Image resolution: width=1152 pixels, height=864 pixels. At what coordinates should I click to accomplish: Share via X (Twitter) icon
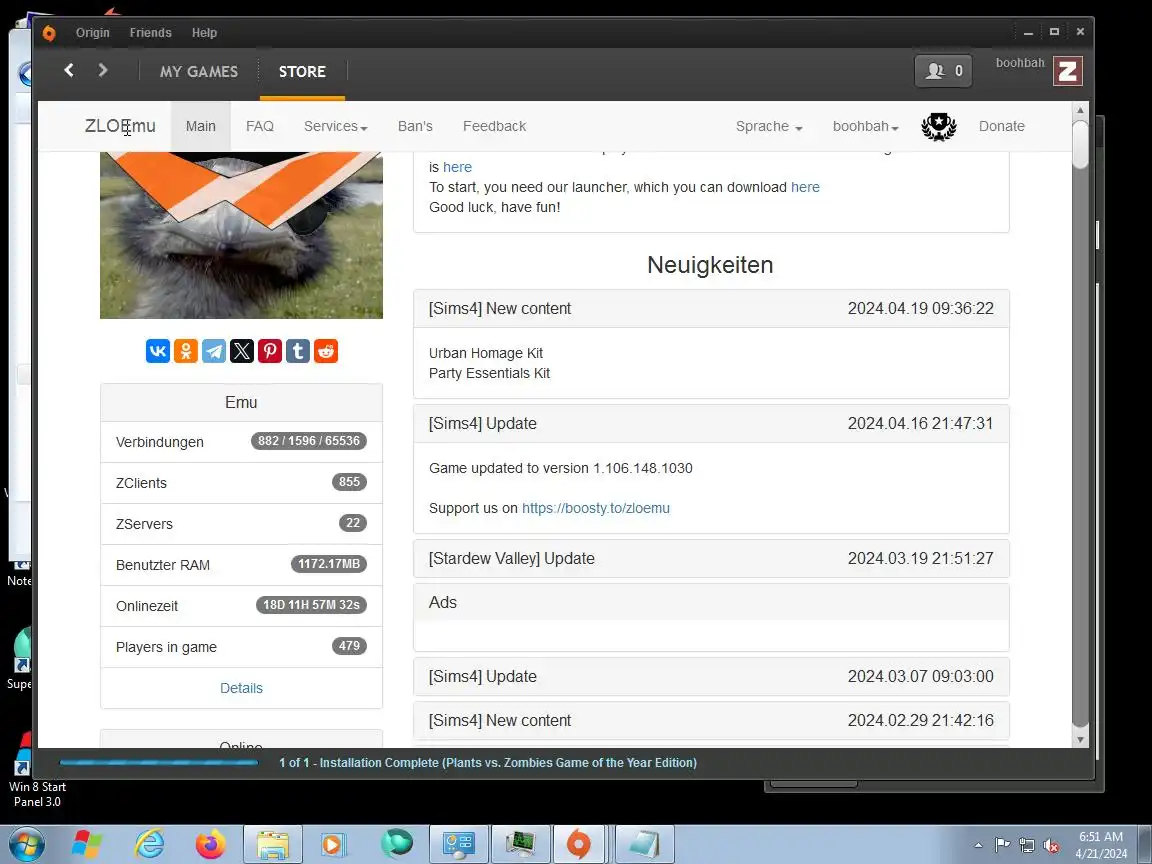click(x=242, y=351)
